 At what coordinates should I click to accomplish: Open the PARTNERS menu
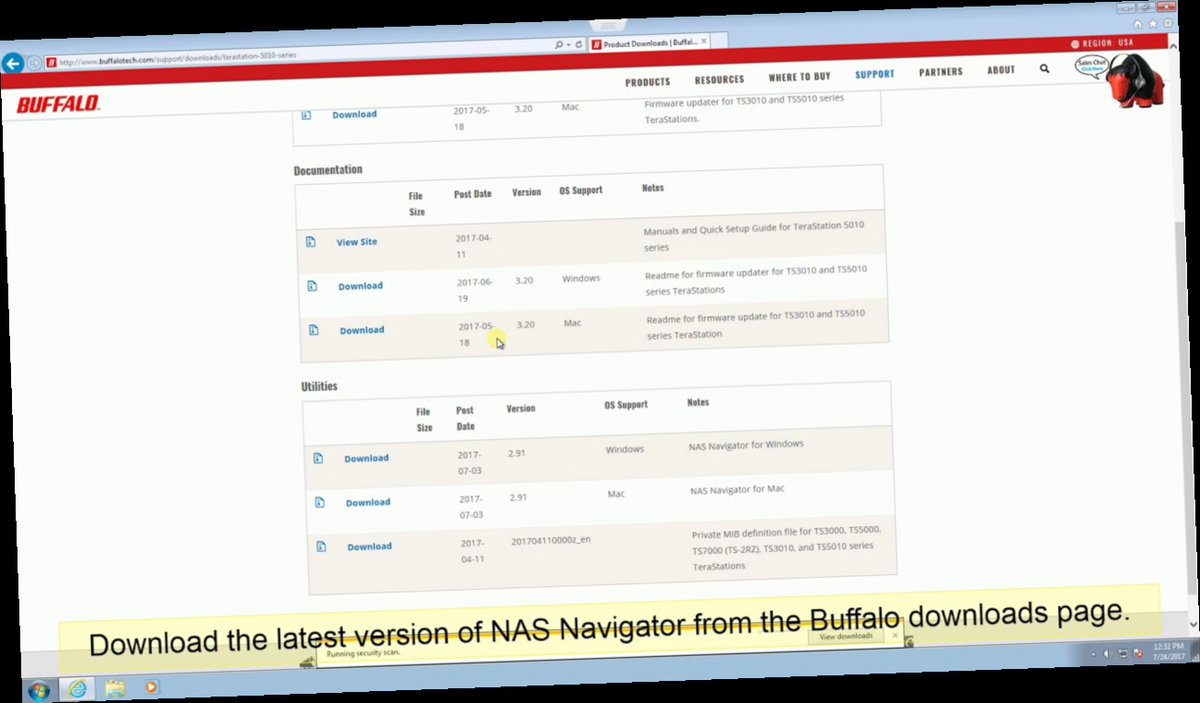[941, 72]
